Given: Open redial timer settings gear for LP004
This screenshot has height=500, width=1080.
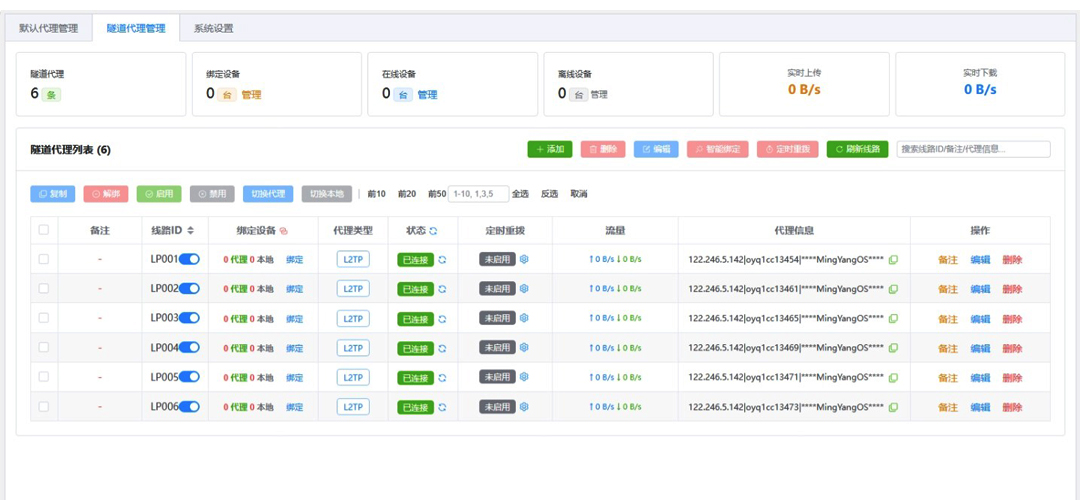Looking at the screenshot, I should coord(523,347).
